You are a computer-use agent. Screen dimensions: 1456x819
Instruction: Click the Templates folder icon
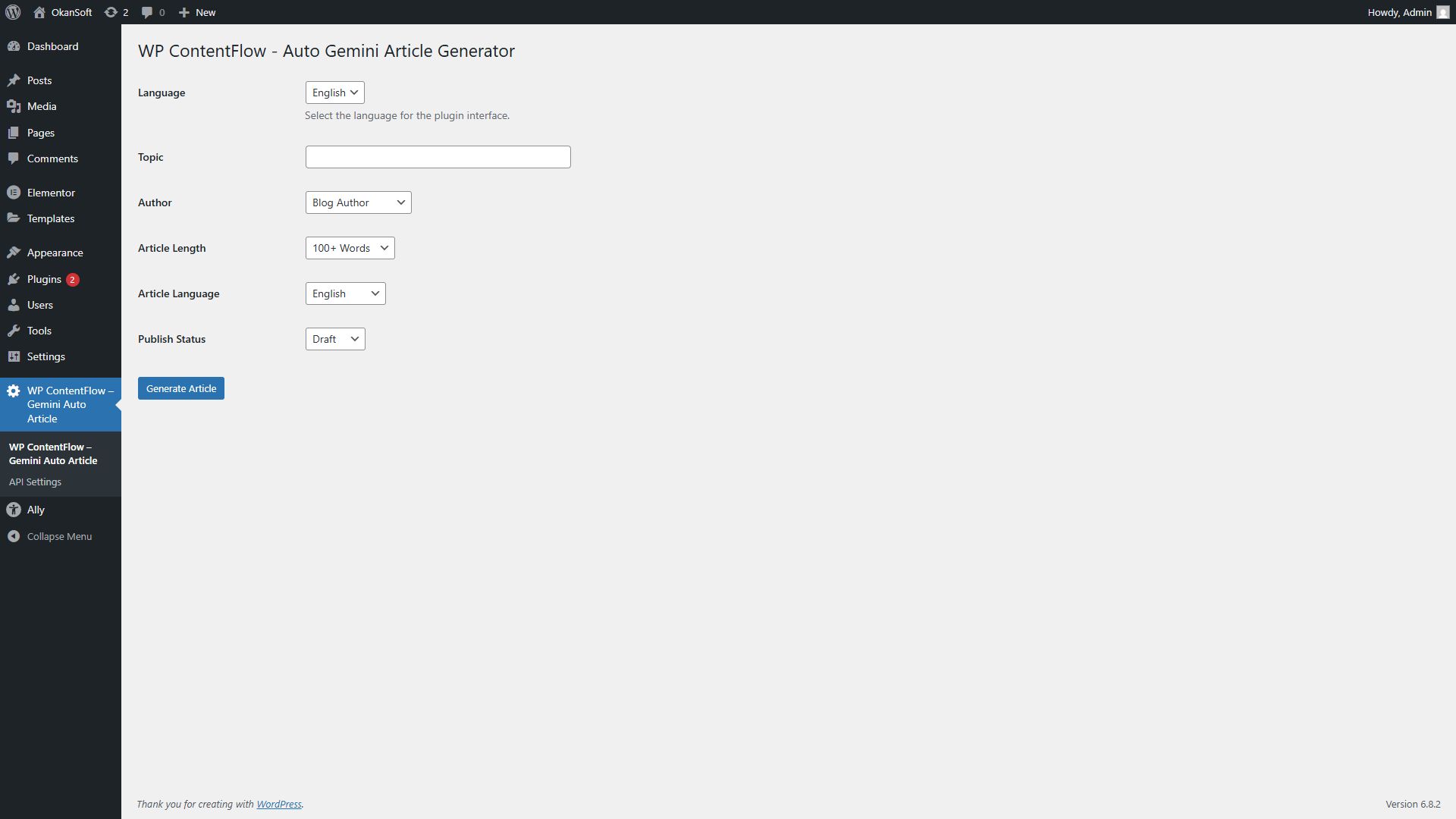pos(14,218)
